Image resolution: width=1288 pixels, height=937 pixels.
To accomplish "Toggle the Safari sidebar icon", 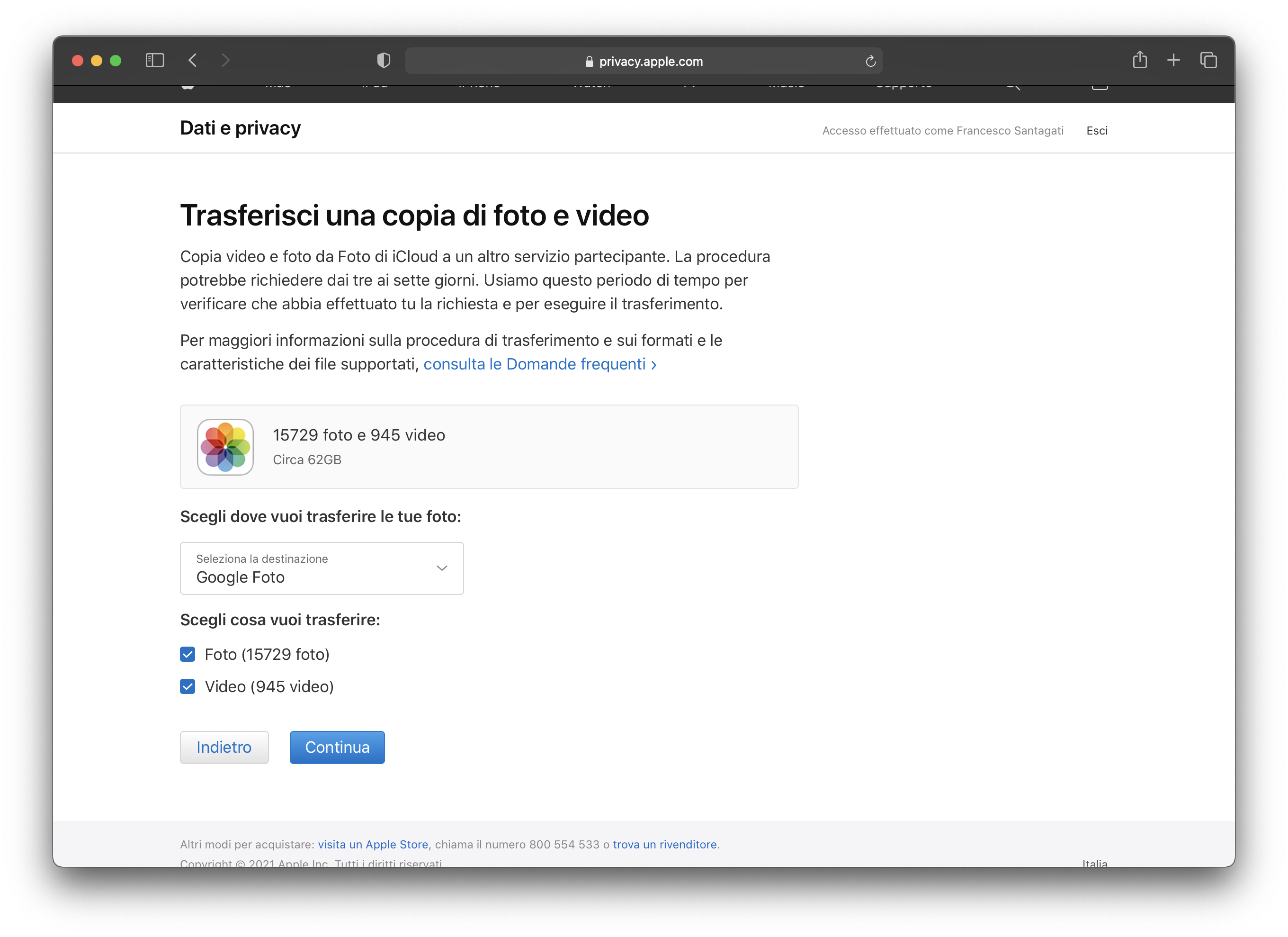I will click(154, 60).
